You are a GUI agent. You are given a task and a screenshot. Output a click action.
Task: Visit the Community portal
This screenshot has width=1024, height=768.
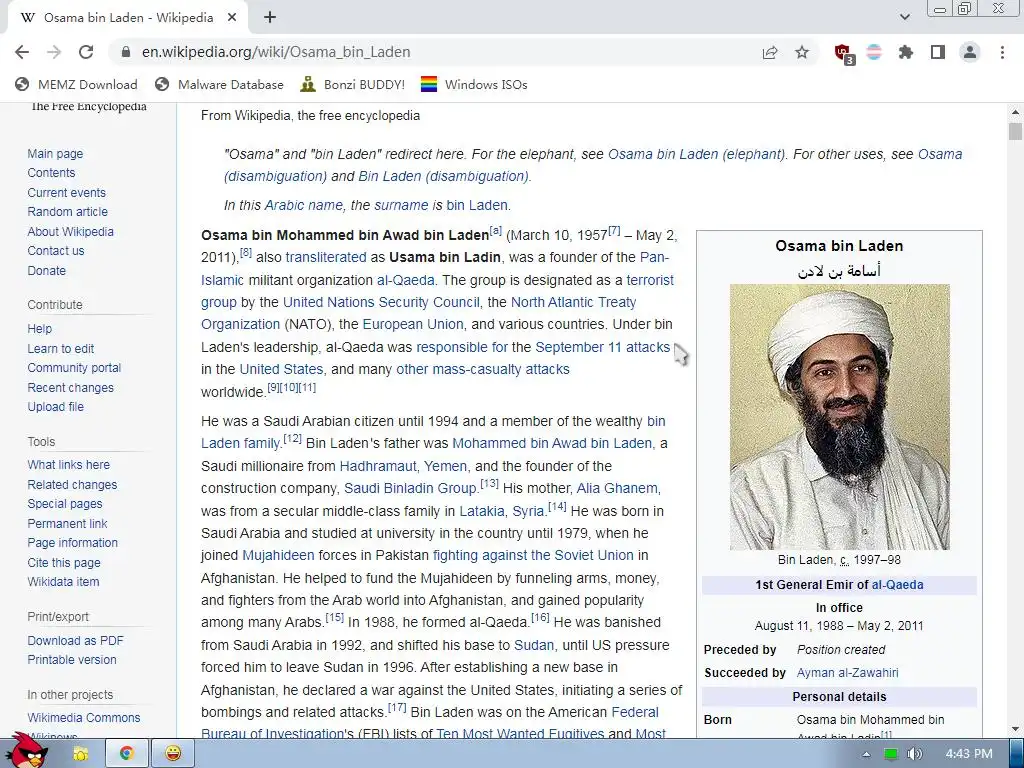pos(74,368)
